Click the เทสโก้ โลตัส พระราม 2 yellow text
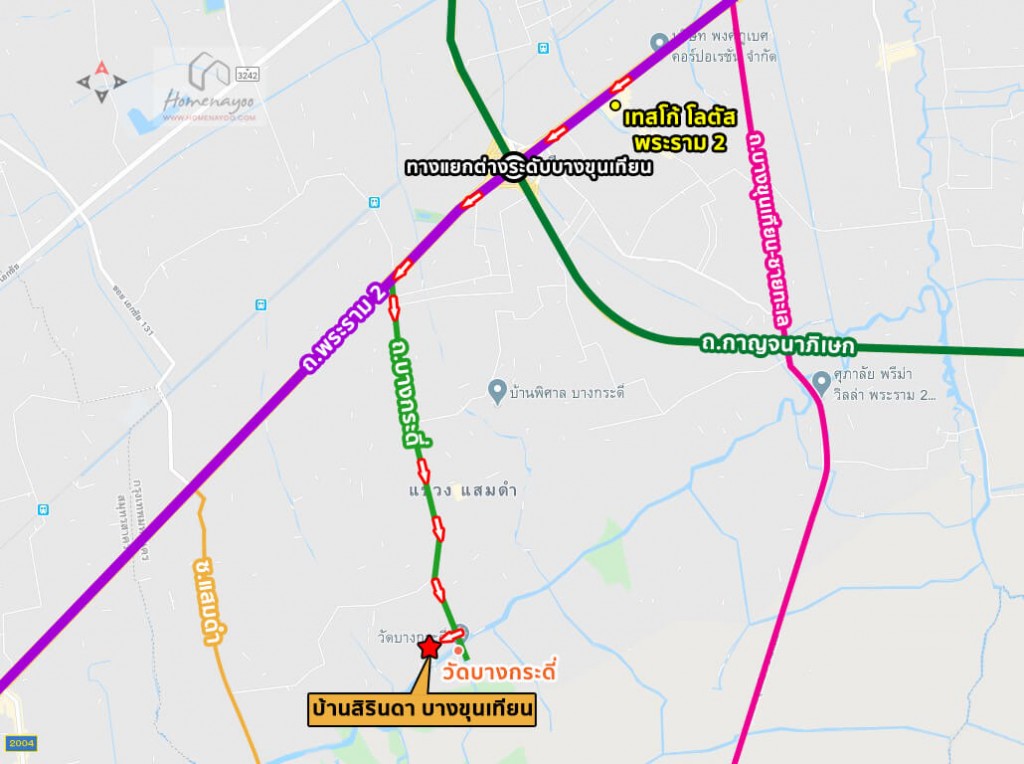This screenshot has width=1024, height=764. tap(680, 129)
